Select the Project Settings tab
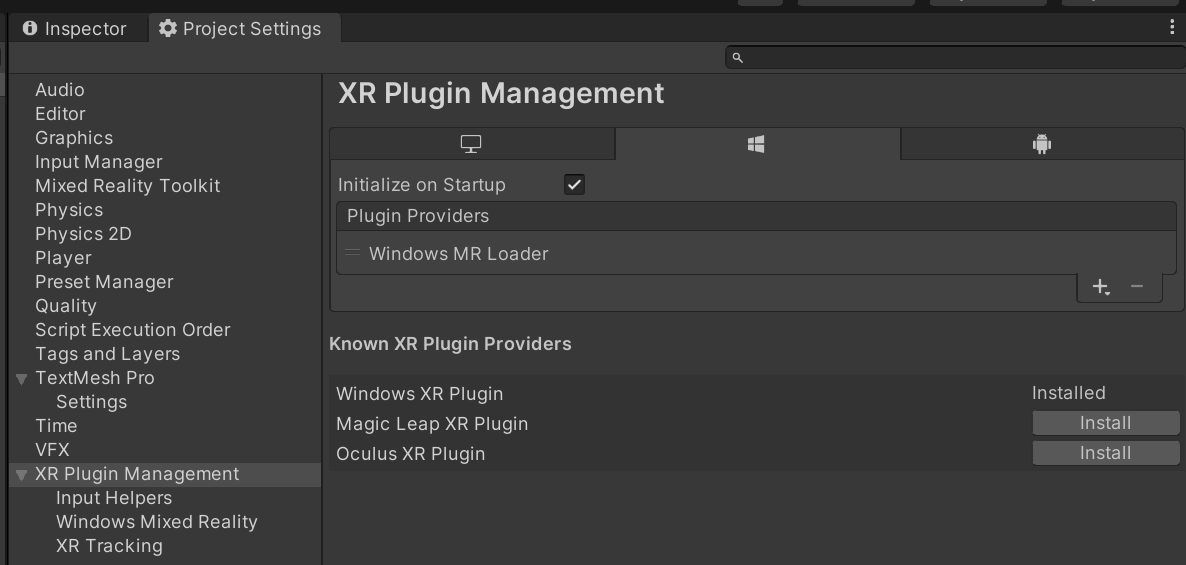 pyautogui.click(x=241, y=29)
